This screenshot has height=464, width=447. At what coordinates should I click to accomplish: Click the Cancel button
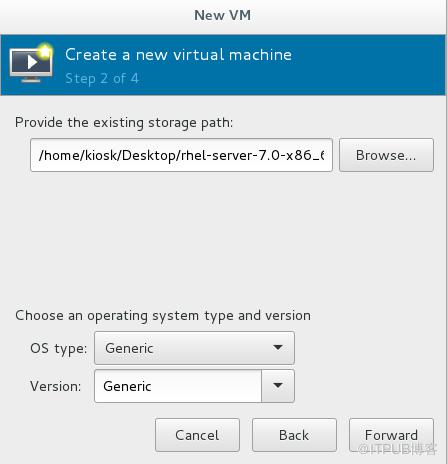197,435
